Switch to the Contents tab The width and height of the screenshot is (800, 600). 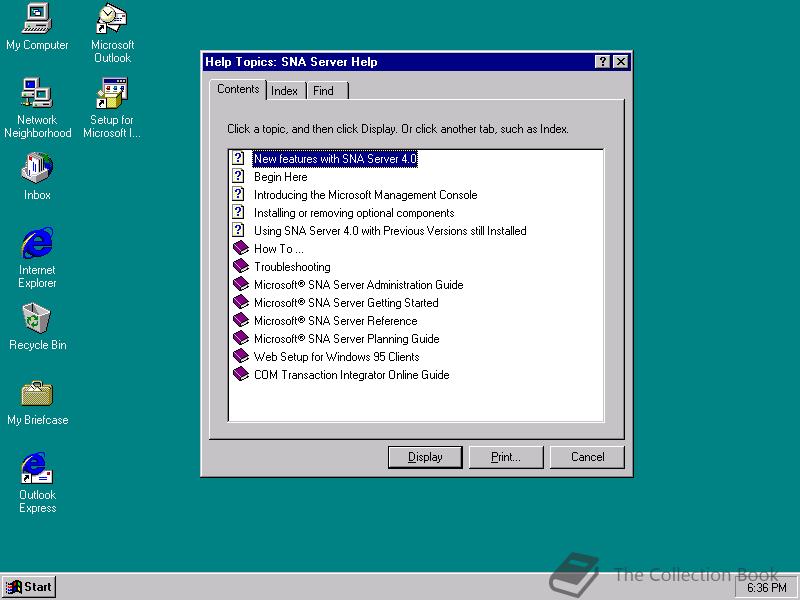point(238,89)
